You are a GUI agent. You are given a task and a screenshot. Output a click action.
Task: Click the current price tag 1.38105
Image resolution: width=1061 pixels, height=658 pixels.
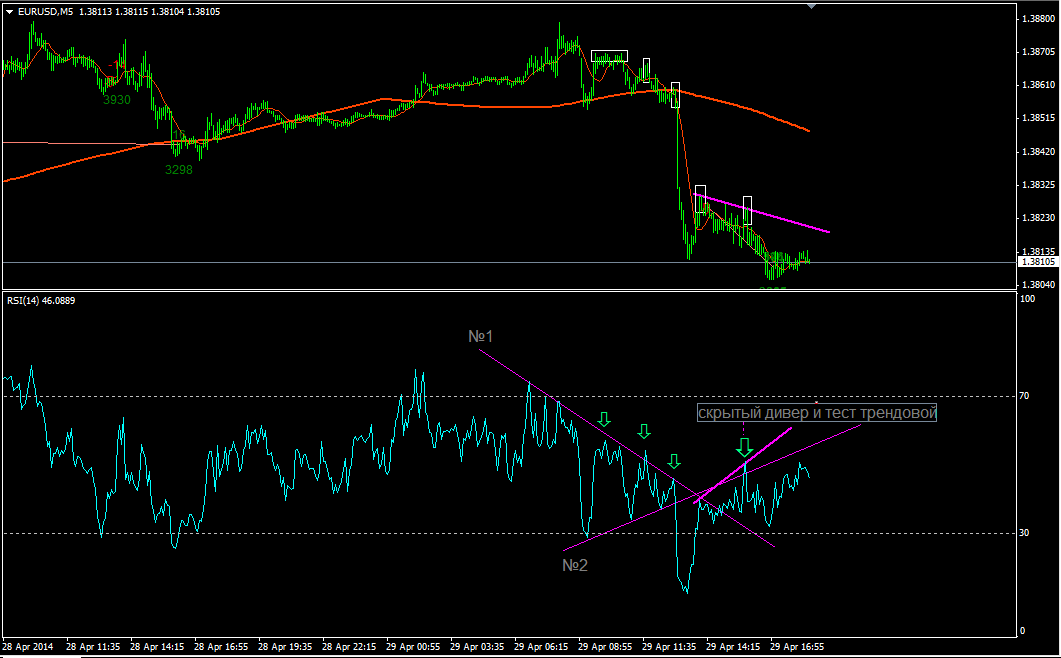(x=1039, y=262)
